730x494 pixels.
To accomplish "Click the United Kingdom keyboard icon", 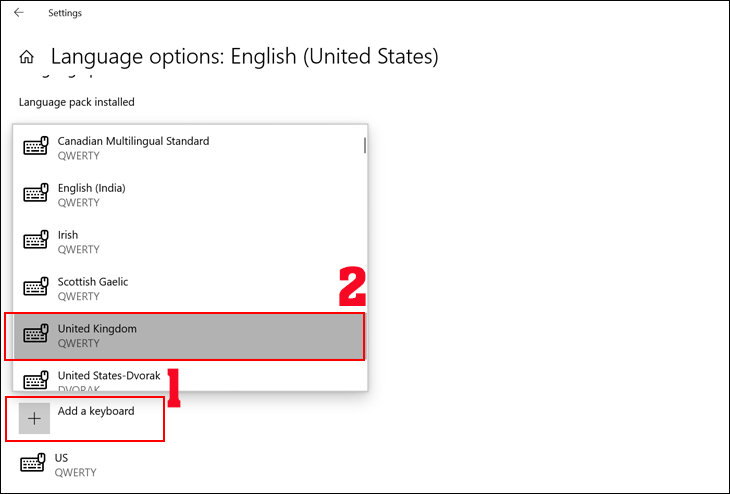I will 36,335.
